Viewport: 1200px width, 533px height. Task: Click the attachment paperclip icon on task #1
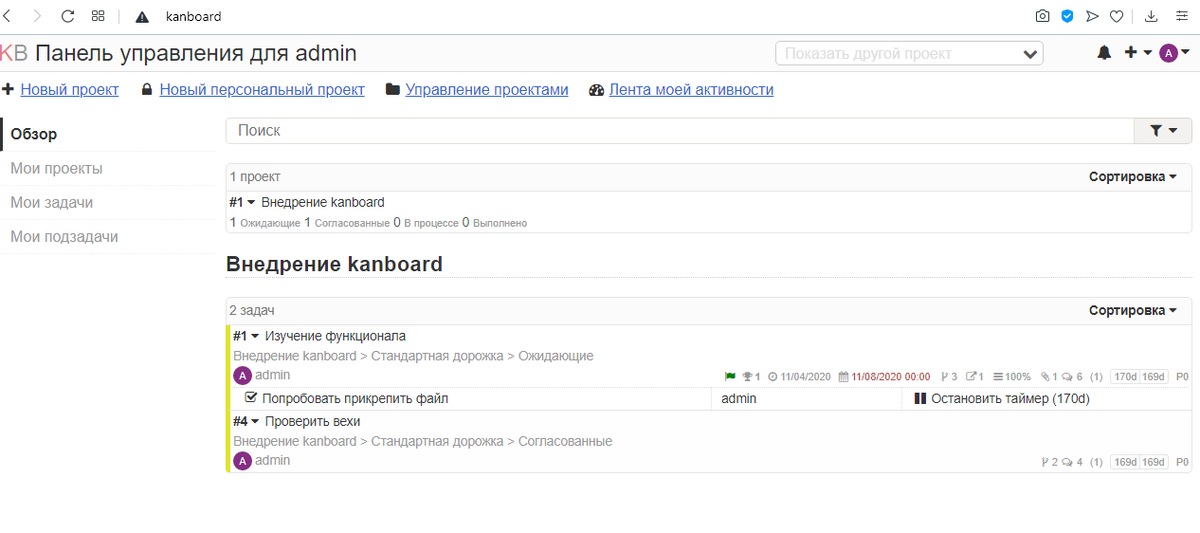click(x=1045, y=377)
